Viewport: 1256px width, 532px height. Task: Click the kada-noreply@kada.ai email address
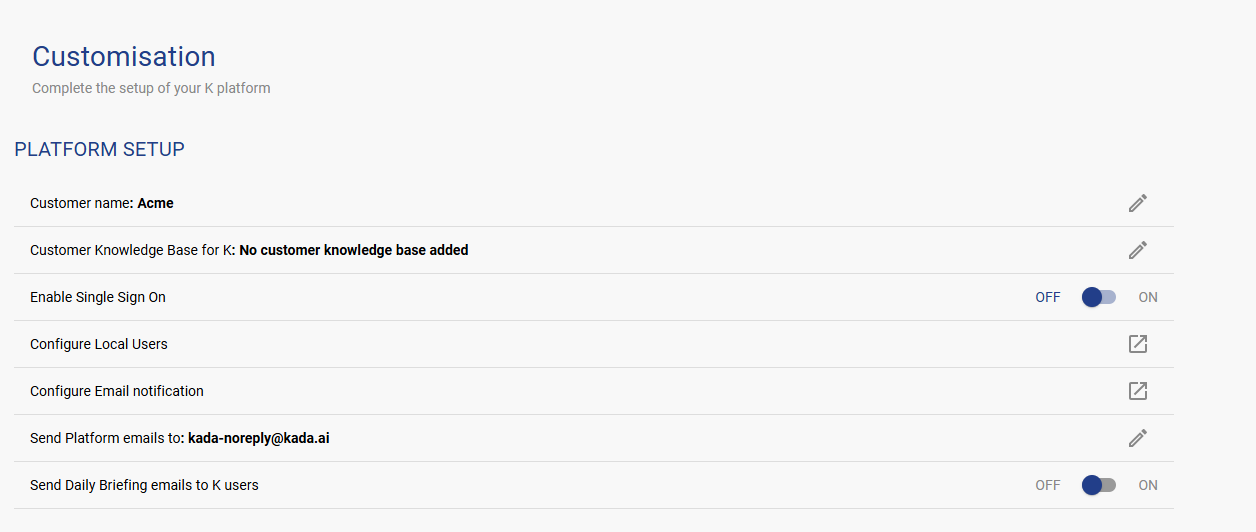[x=259, y=438]
